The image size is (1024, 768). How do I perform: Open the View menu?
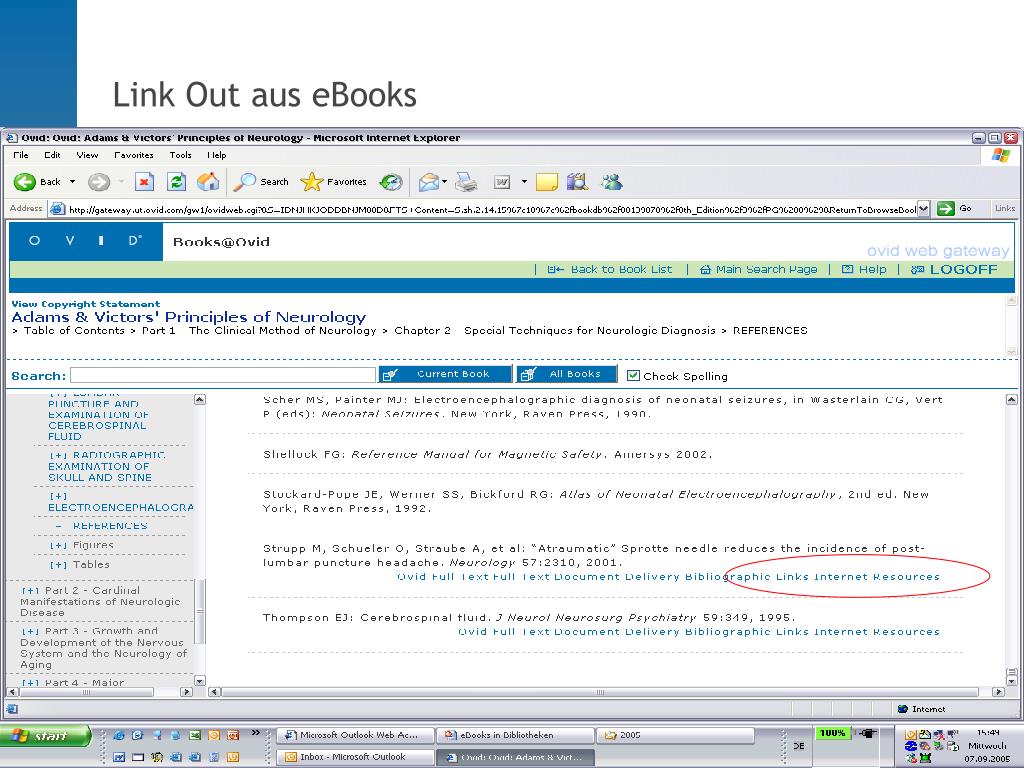pos(87,155)
